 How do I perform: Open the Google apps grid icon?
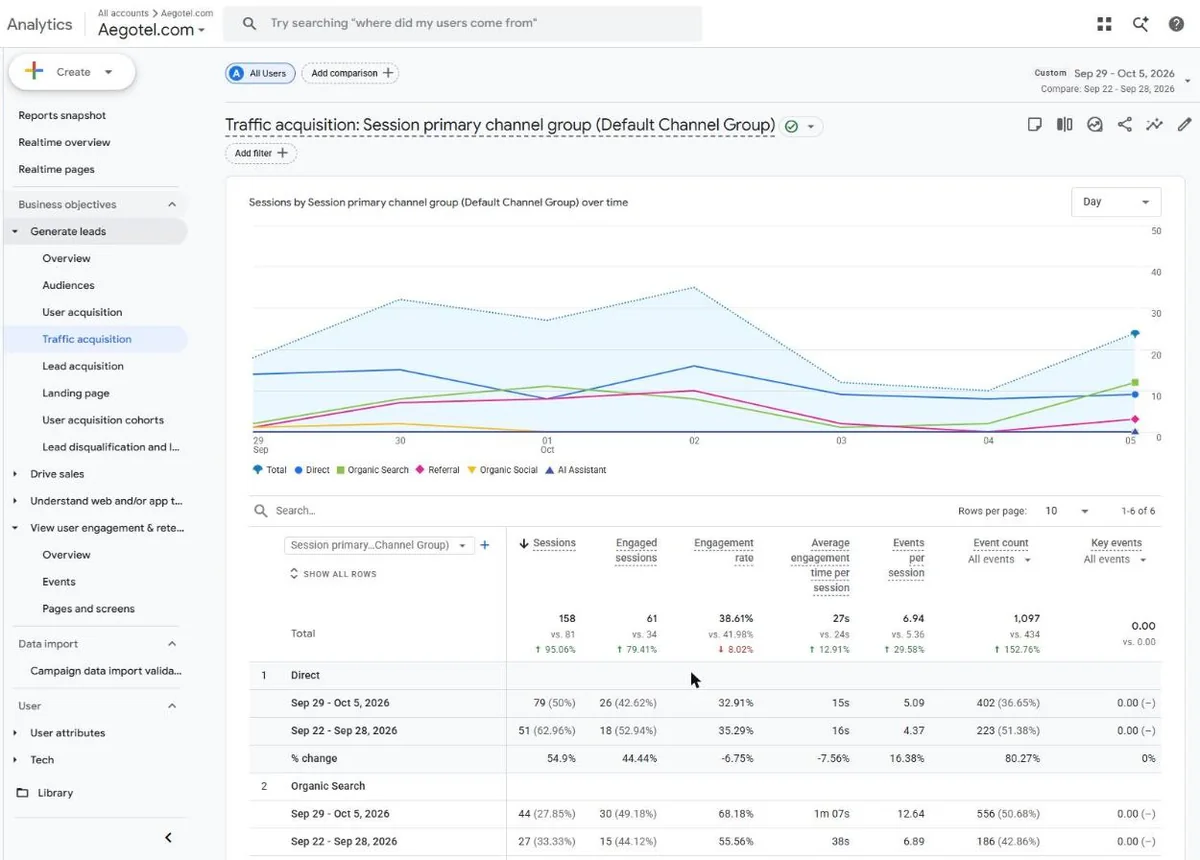coord(1104,24)
